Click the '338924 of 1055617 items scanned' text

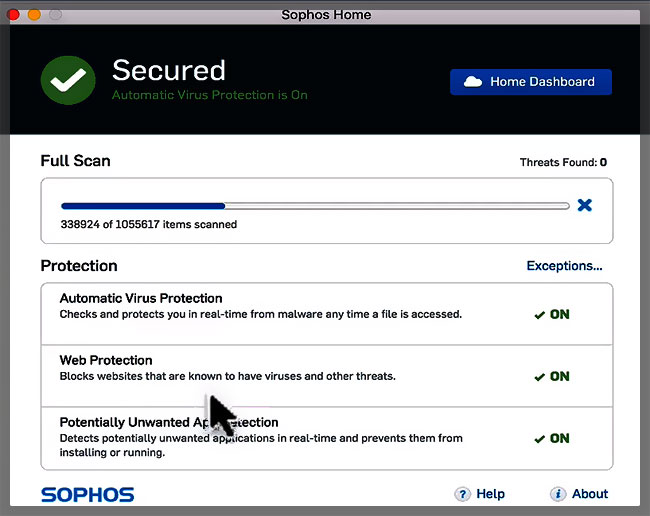coord(149,224)
